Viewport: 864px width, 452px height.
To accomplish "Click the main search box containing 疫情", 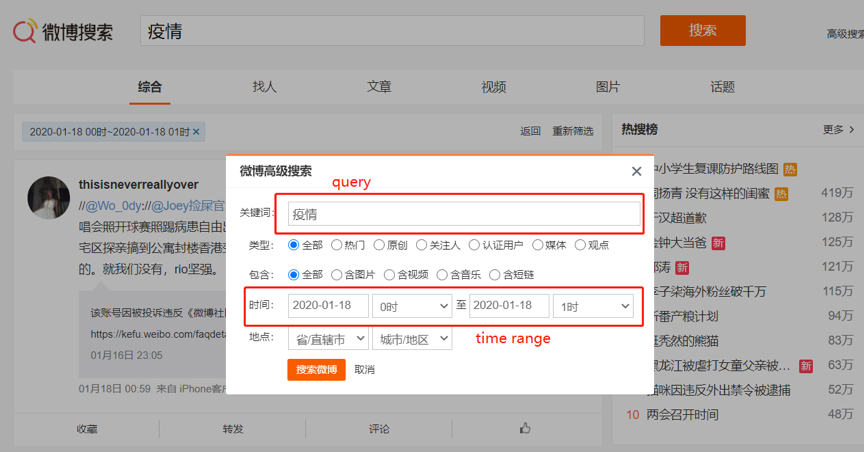I will (x=392, y=30).
